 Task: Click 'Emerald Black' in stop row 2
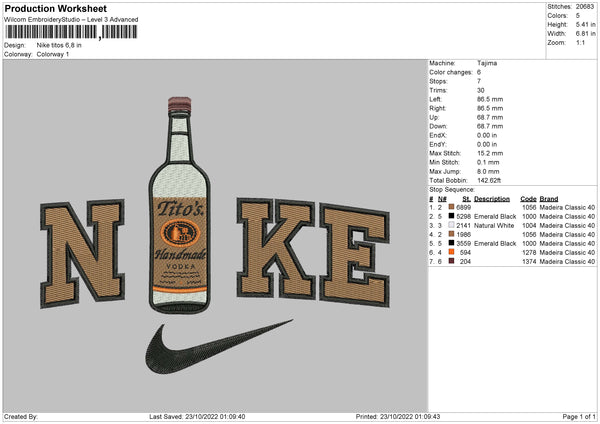pyautogui.click(x=495, y=217)
